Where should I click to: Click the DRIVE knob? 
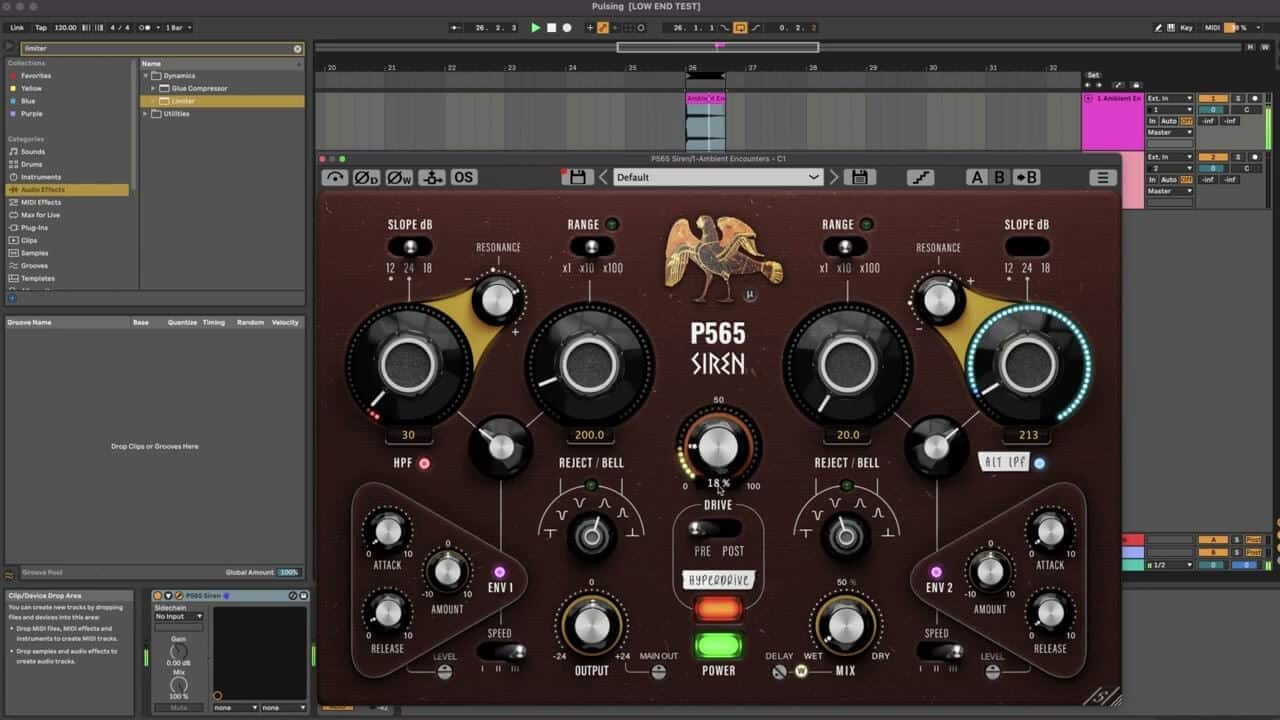717,447
